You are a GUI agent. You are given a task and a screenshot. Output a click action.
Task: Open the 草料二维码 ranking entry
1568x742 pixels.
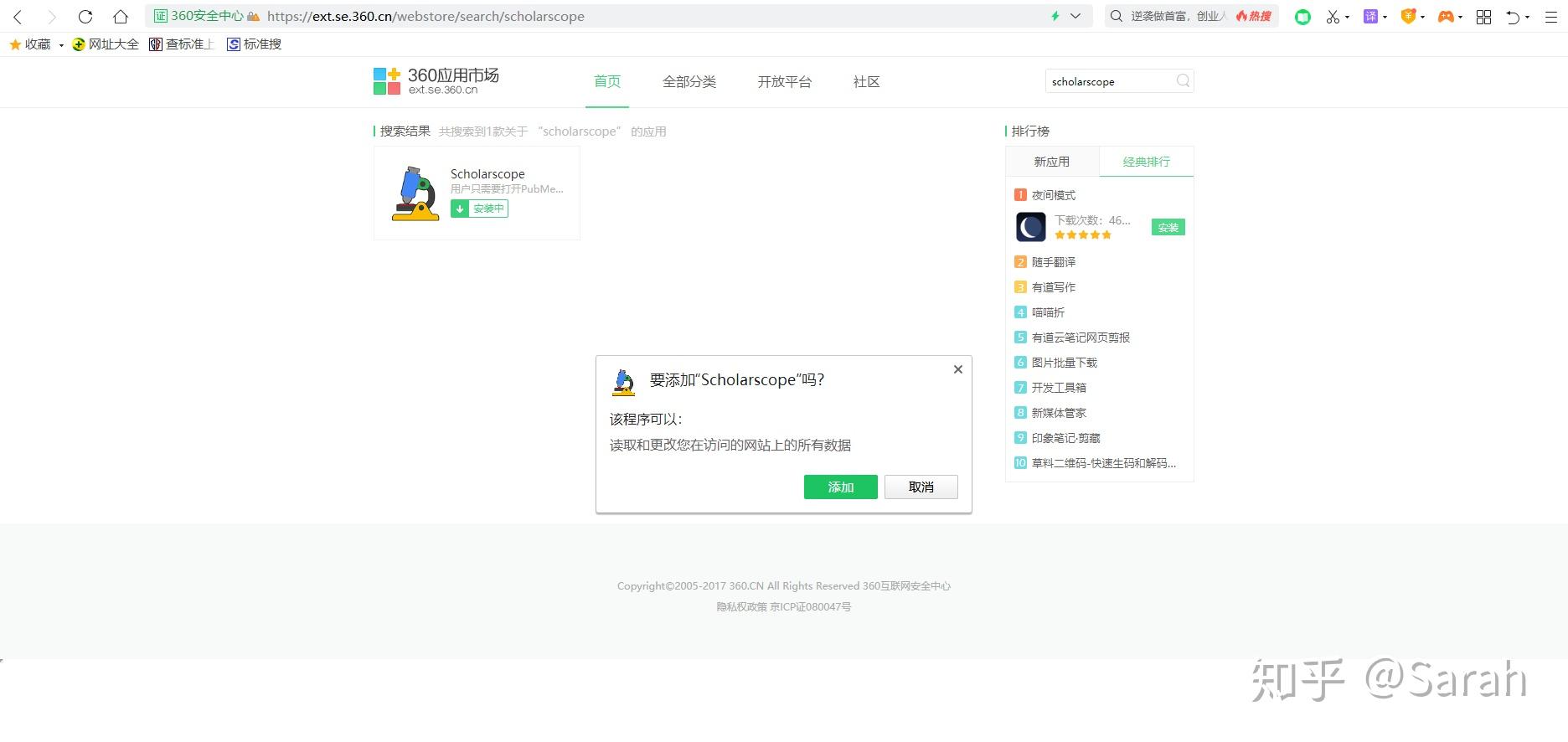[1103, 463]
